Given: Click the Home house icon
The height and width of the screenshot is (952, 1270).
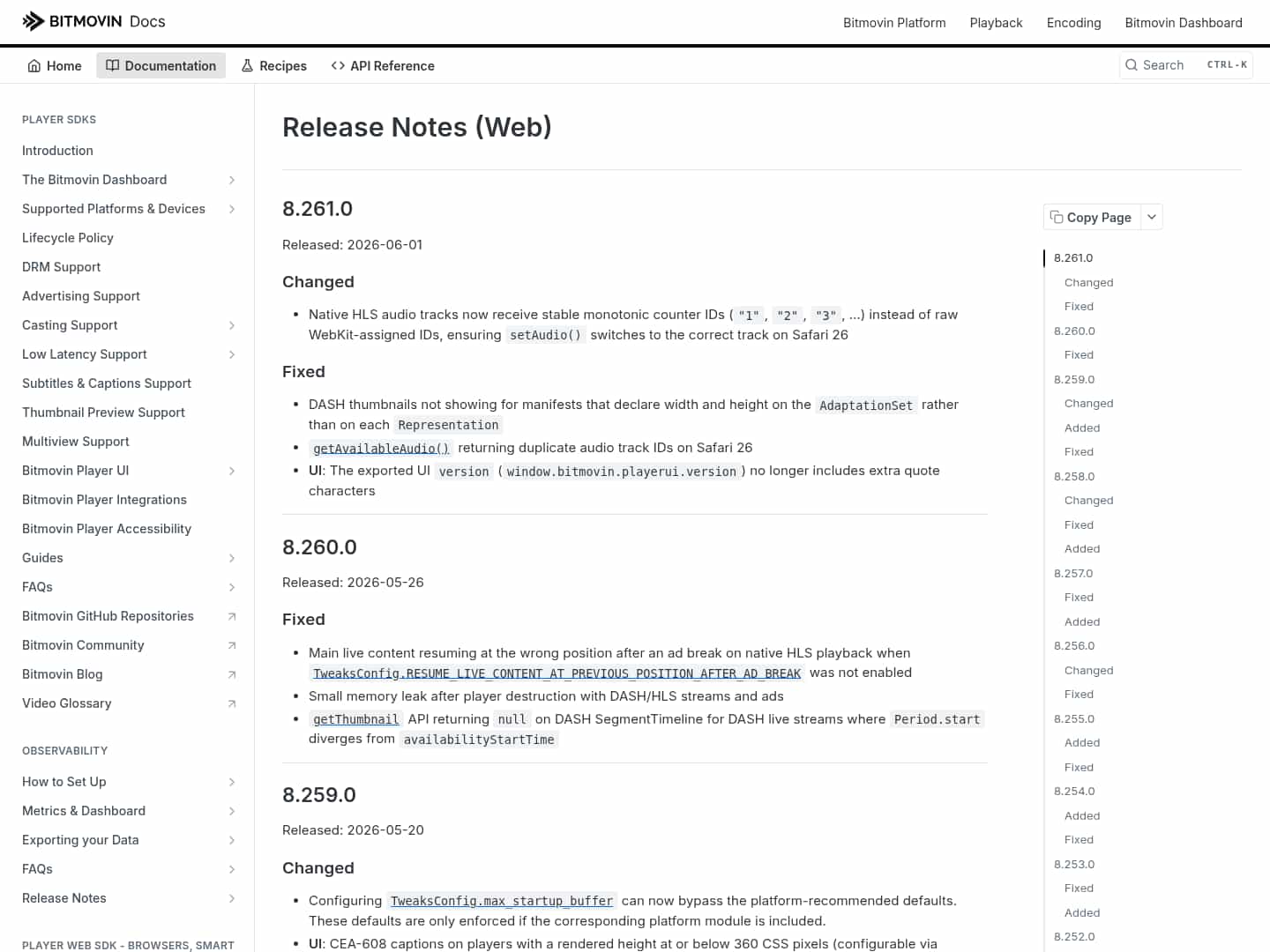Looking at the screenshot, I should pyautogui.click(x=34, y=66).
